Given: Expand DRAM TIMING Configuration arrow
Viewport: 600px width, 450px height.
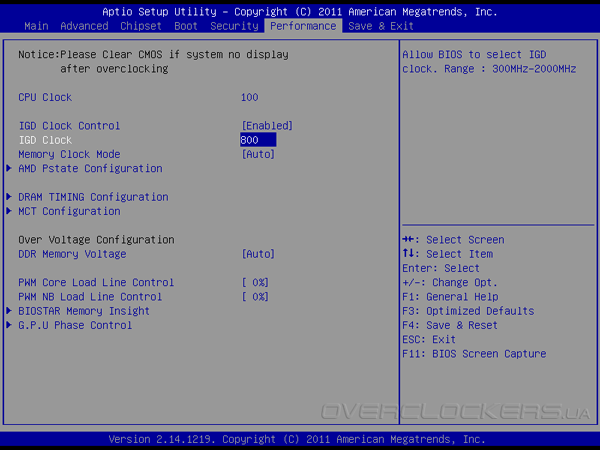Looking at the screenshot, I should pos(9,197).
